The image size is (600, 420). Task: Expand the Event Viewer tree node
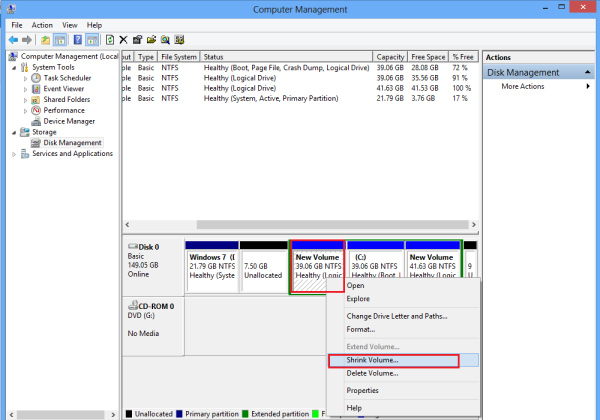point(26,88)
